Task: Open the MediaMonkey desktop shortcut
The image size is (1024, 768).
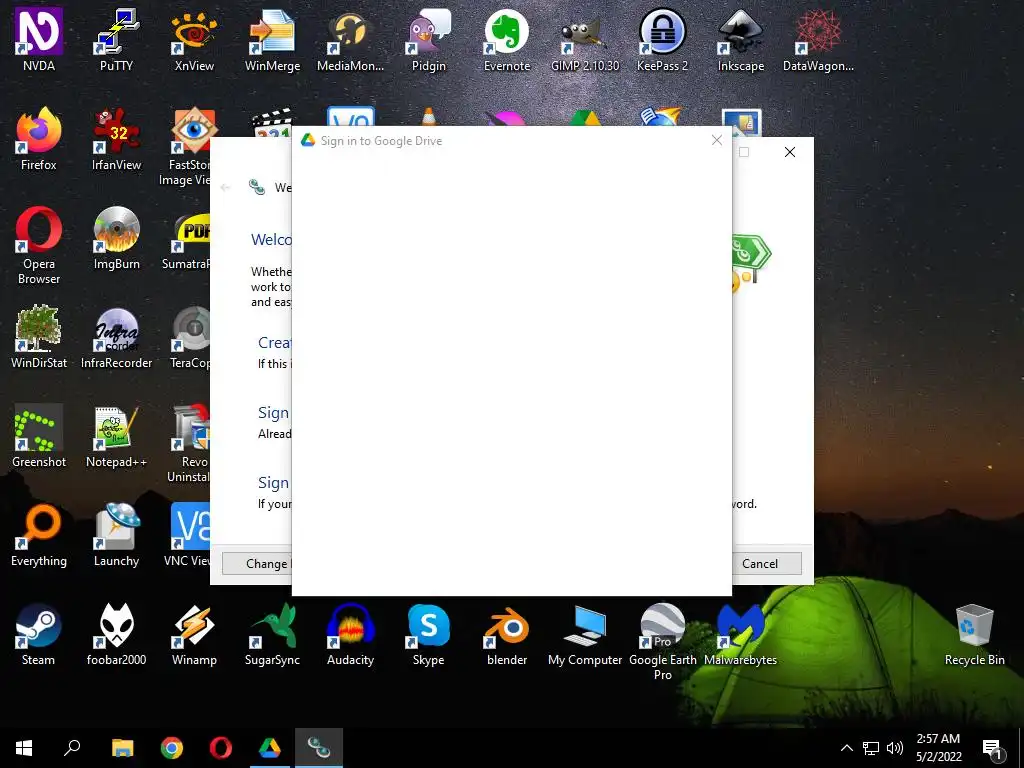Action: pos(350,39)
